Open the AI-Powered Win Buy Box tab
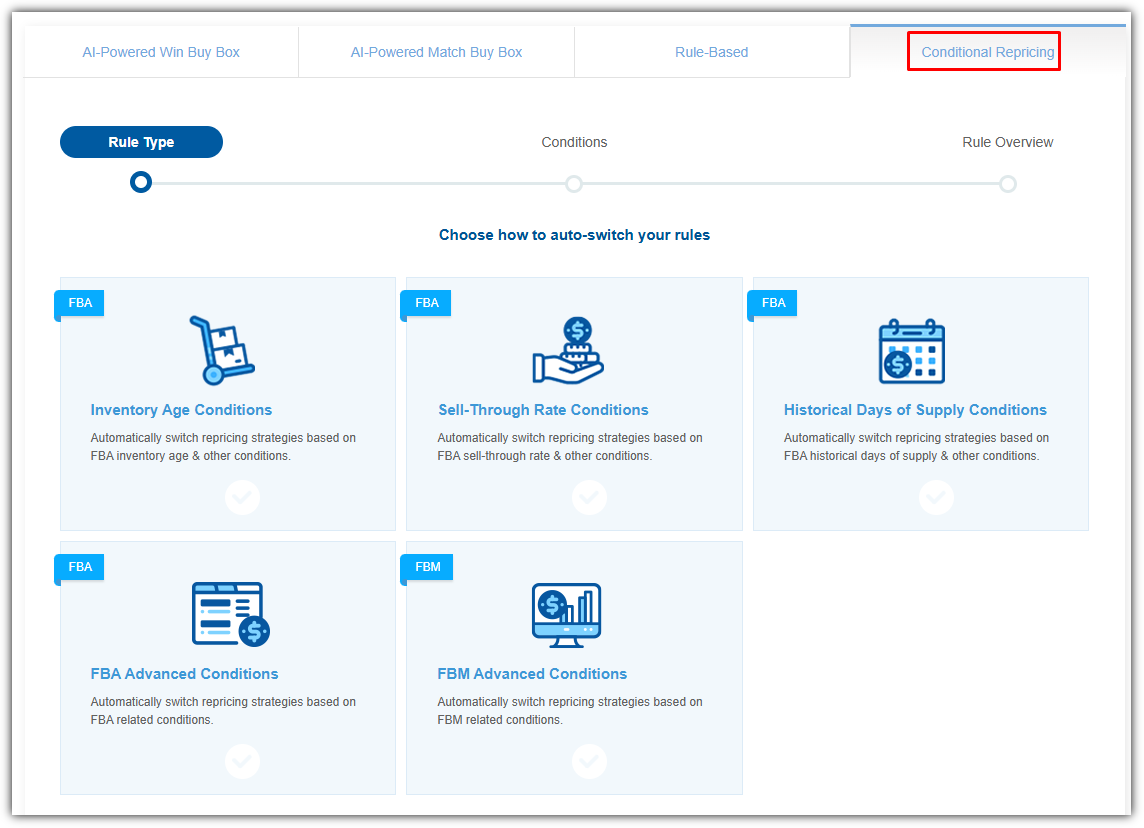The height and width of the screenshot is (828, 1144). [161, 52]
